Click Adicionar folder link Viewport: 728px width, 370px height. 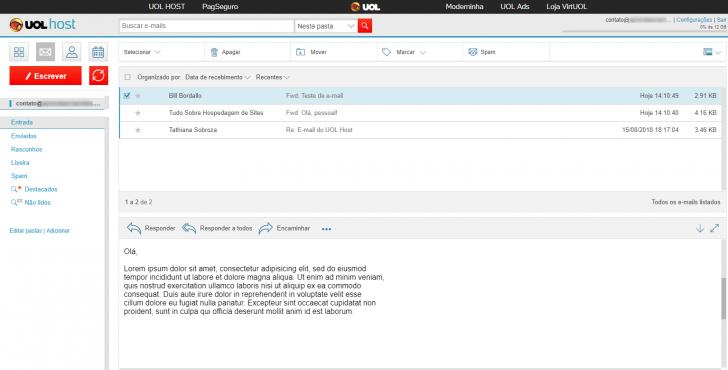[58, 231]
